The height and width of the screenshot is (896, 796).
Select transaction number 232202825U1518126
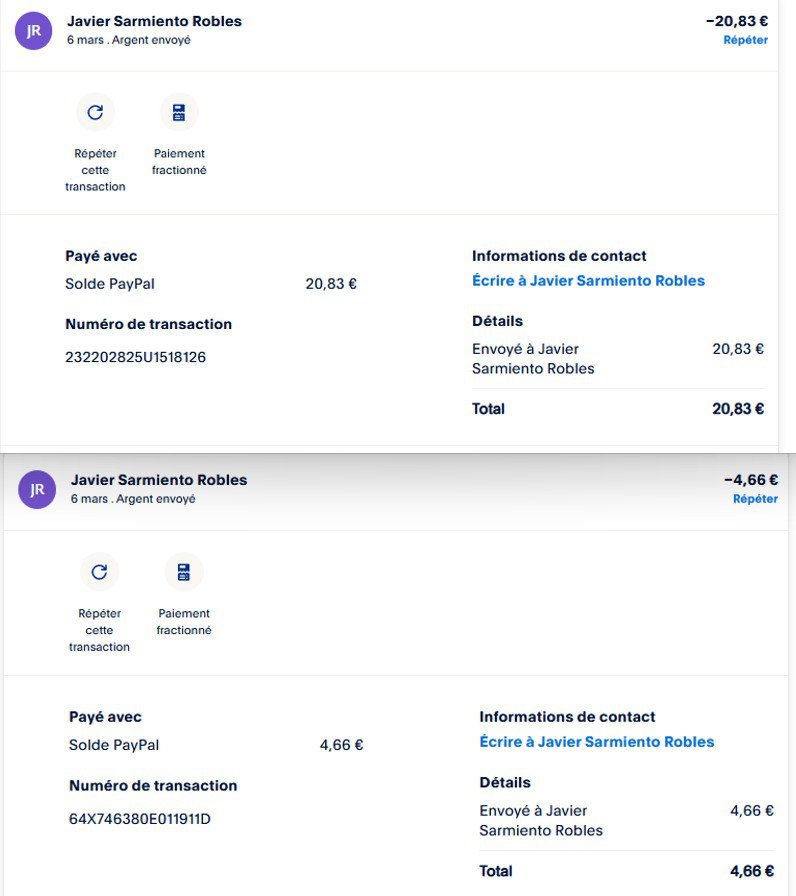pos(136,357)
